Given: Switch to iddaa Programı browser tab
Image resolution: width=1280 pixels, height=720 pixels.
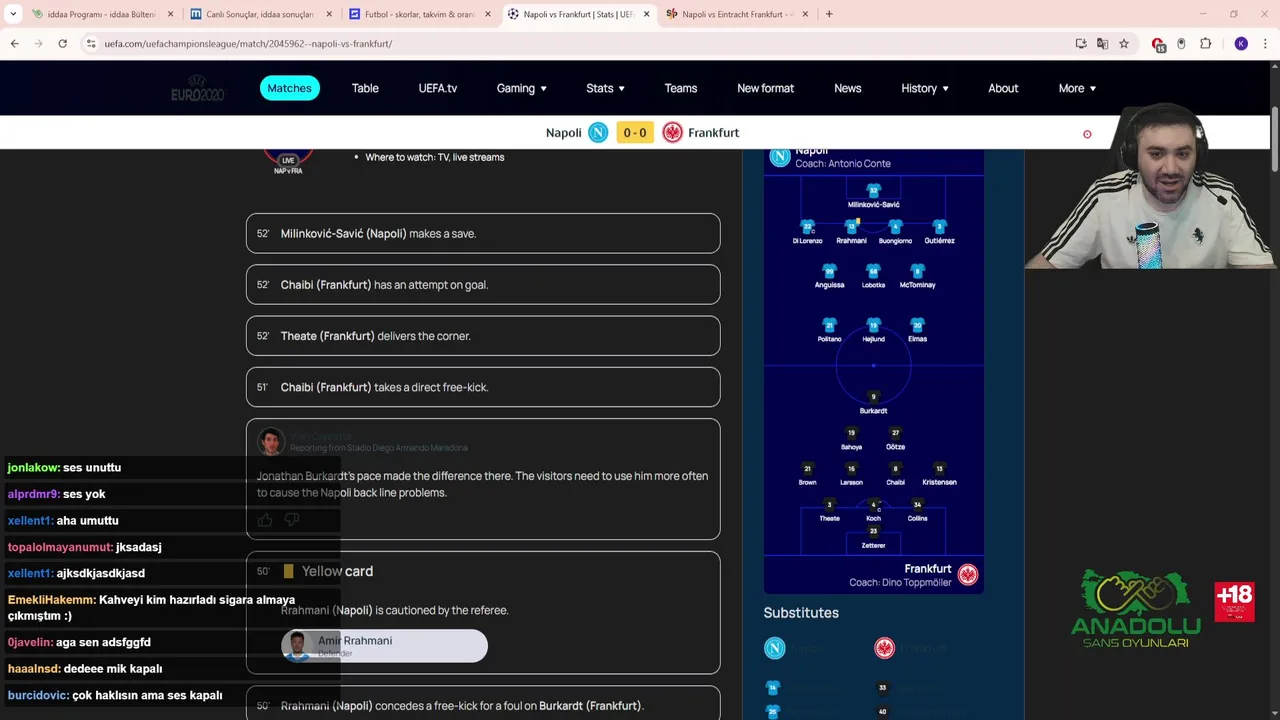Looking at the screenshot, I should click(100, 14).
